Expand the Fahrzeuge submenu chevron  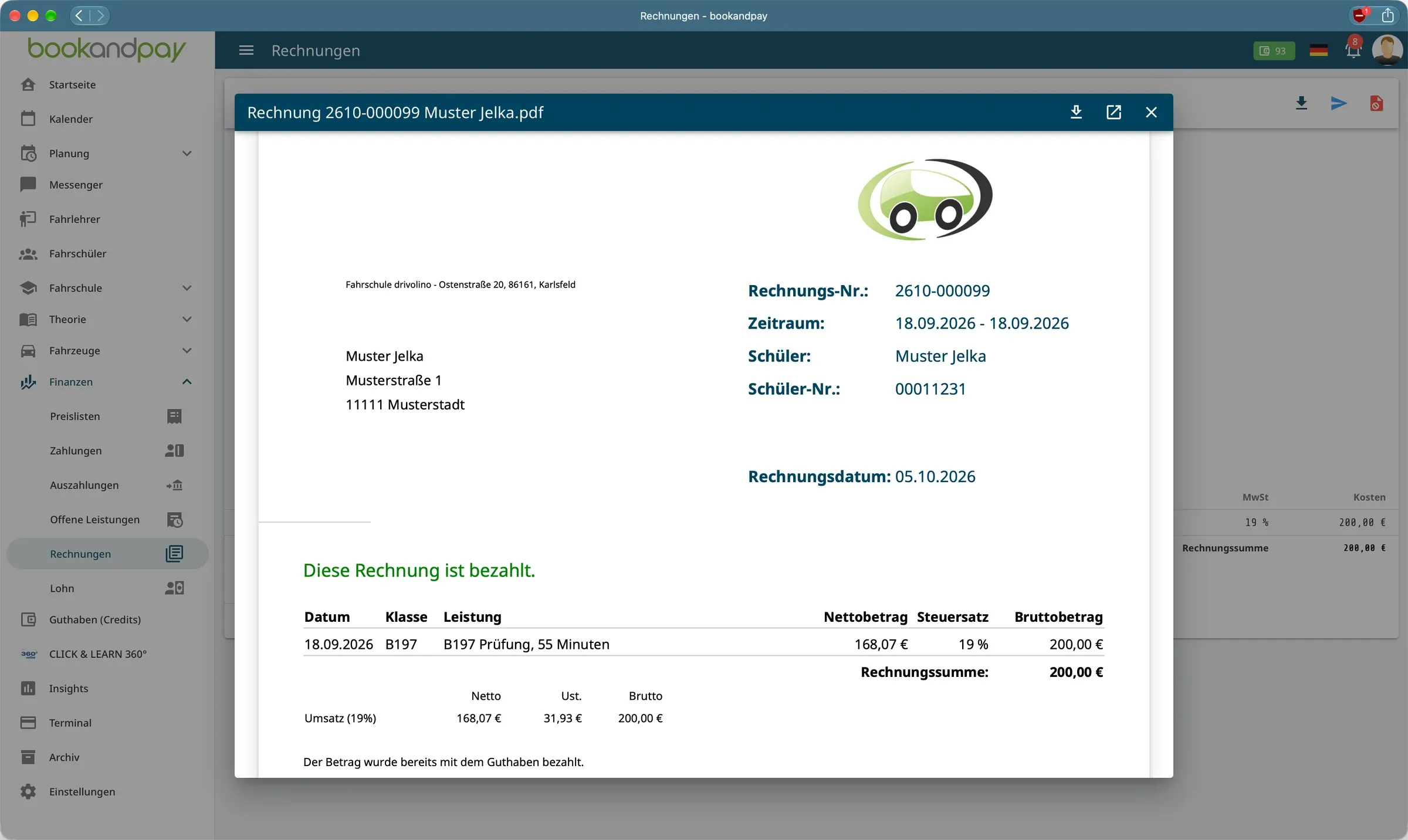point(187,351)
